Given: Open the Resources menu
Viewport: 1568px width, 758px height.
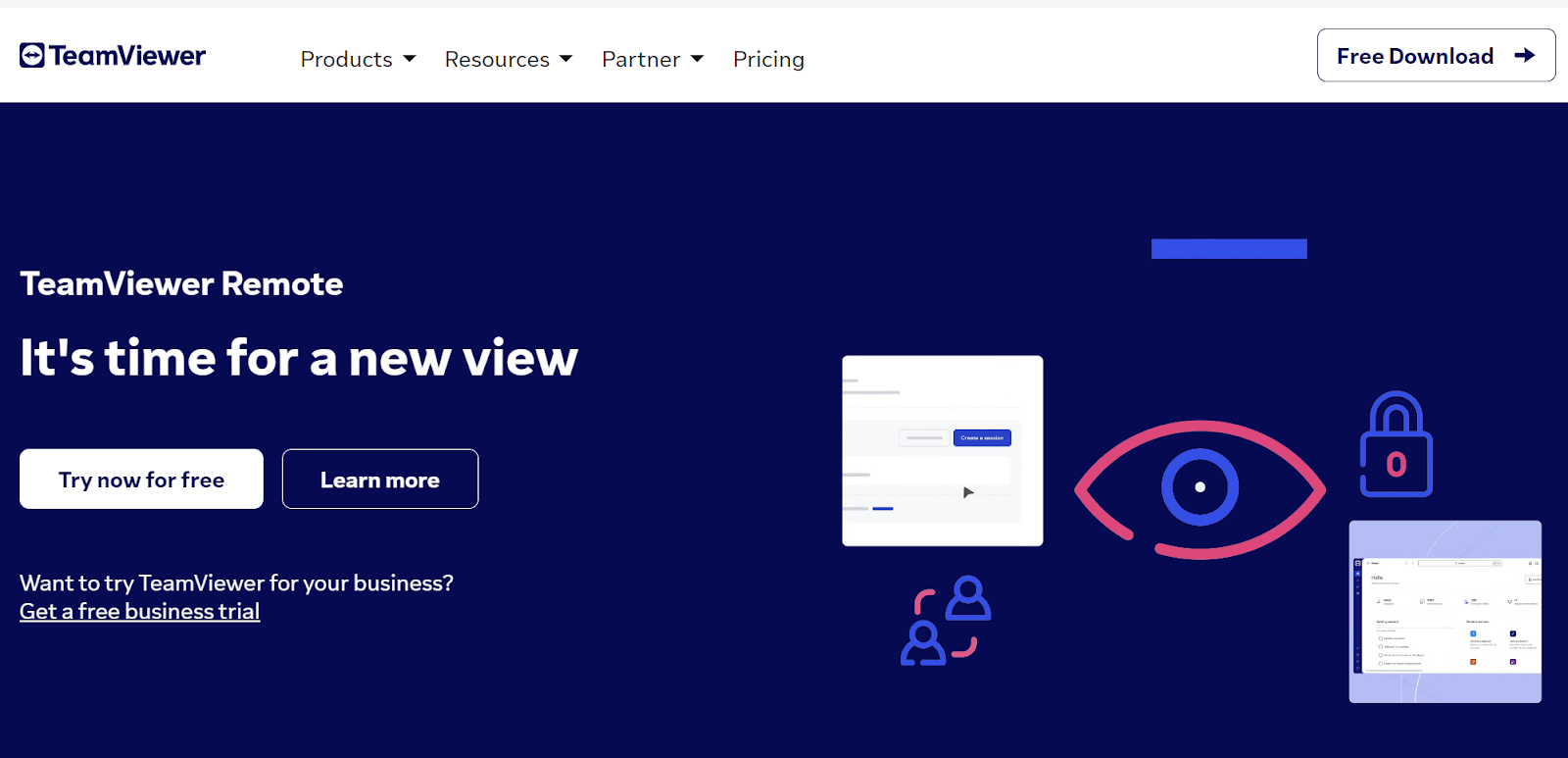Looking at the screenshot, I should pos(509,59).
